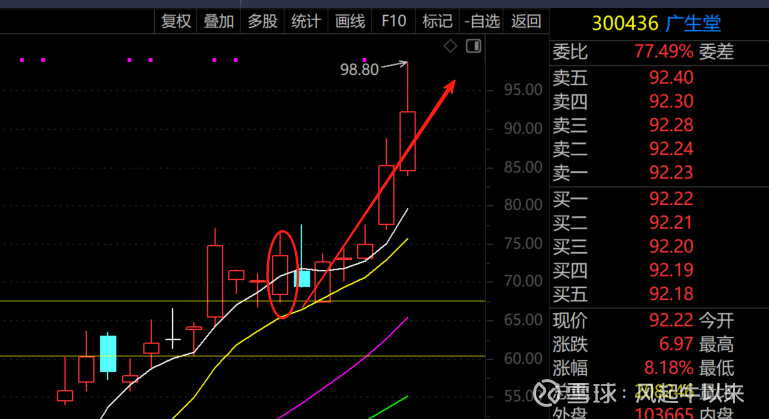Select 卖二 price 92.24
The image size is (769, 419).
pyautogui.click(x=671, y=149)
